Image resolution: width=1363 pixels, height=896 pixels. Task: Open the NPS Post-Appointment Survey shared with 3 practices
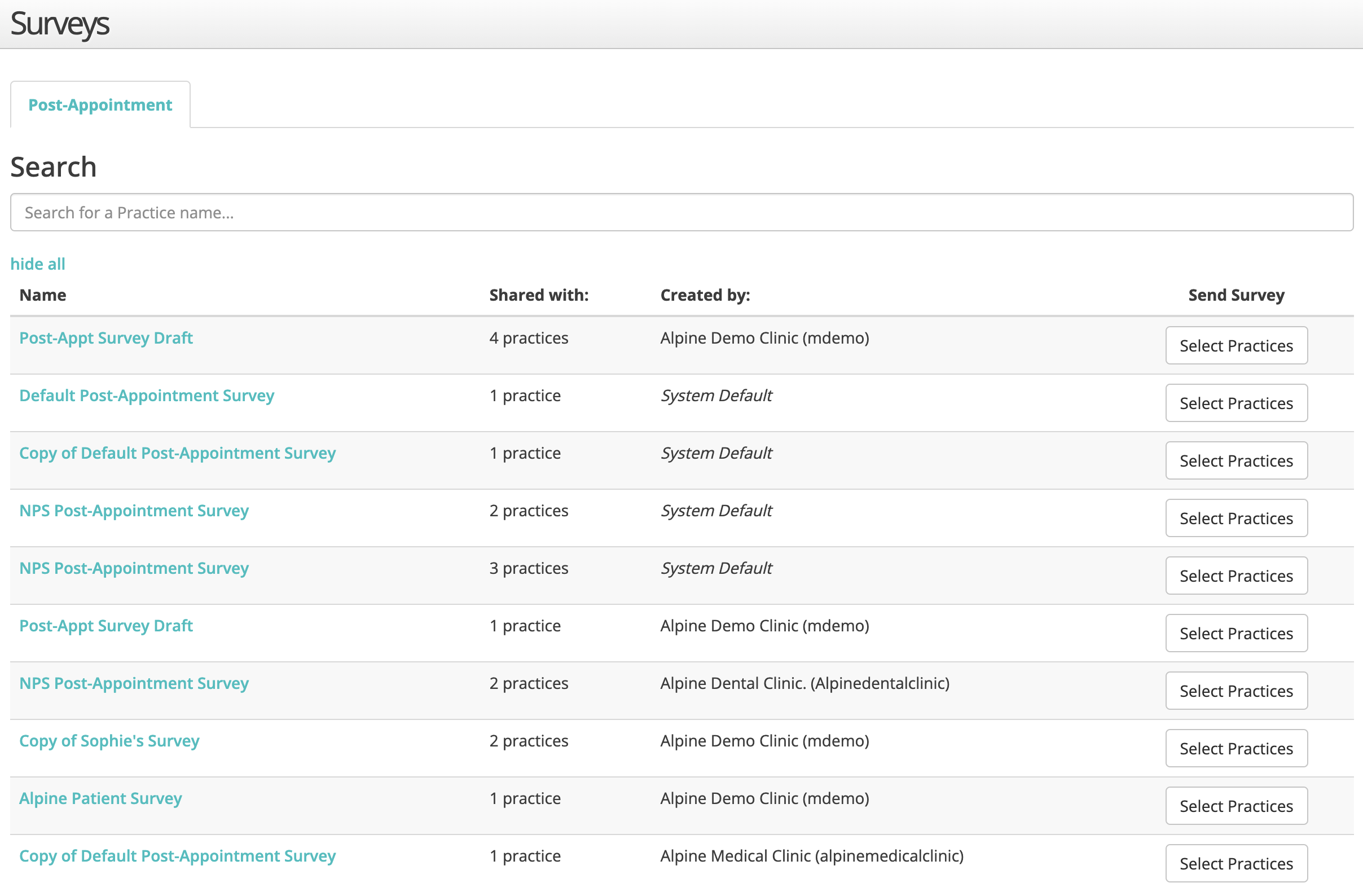tap(134, 568)
